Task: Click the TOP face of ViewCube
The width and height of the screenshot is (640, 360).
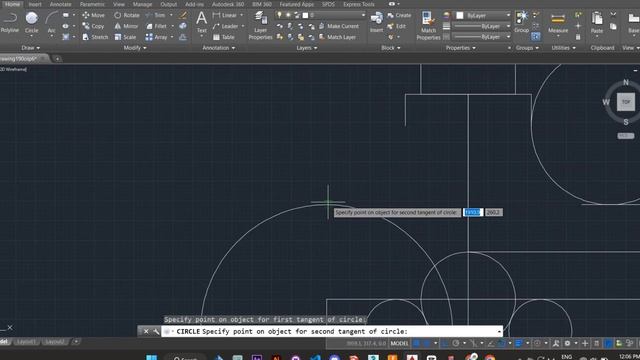Action: pyautogui.click(x=626, y=102)
